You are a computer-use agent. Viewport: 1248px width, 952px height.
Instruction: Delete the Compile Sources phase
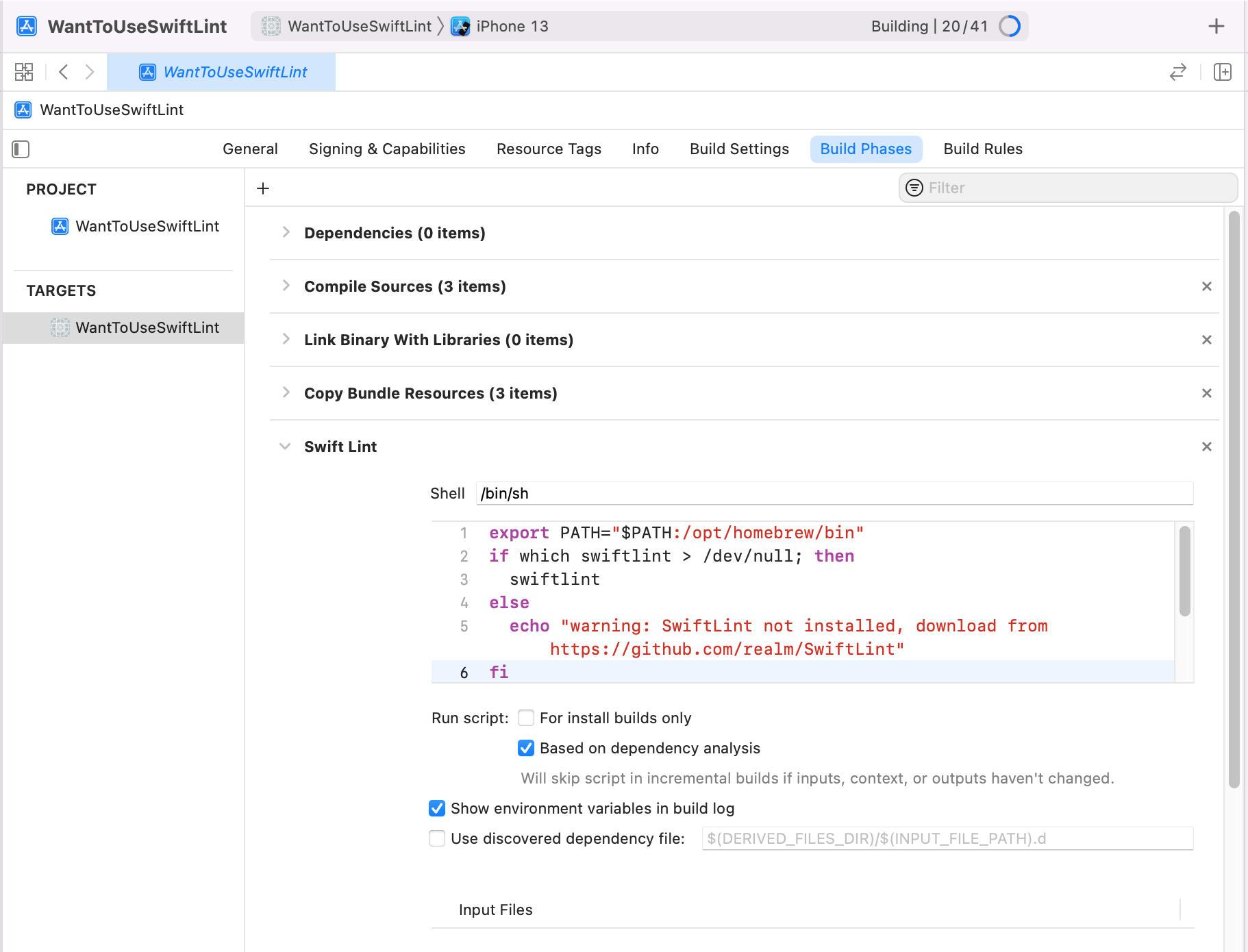click(x=1207, y=286)
